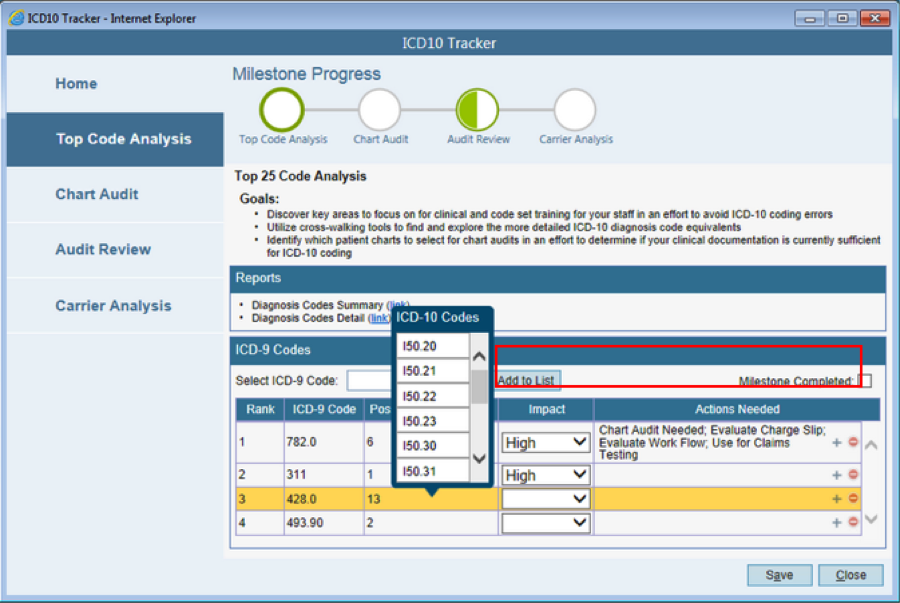This screenshot has height=603, width=900.
Task: Open Impact dropdown for code 428.0
Action: tap(546, 499)
